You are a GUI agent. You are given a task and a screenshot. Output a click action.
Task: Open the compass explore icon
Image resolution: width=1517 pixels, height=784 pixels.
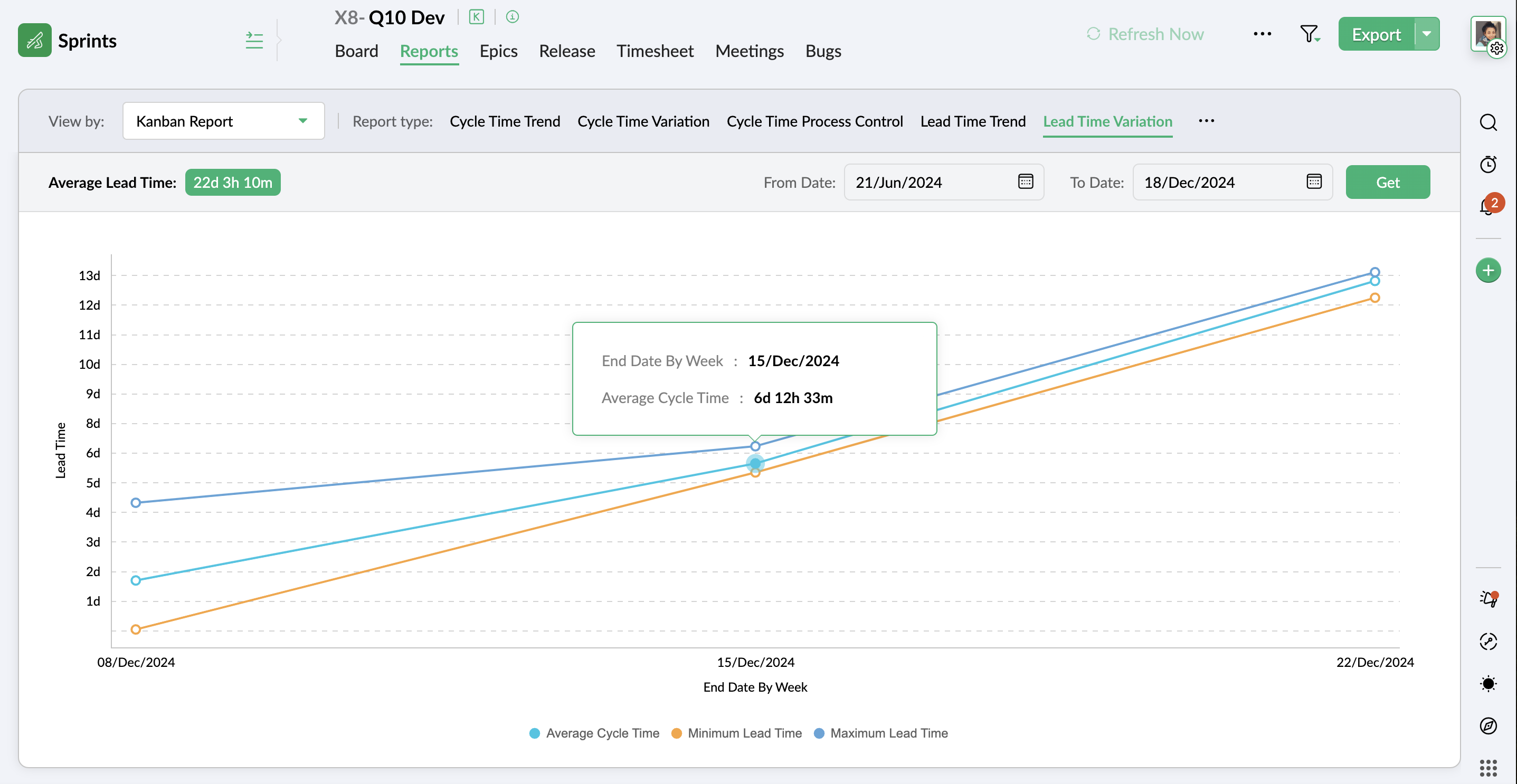1488,726
